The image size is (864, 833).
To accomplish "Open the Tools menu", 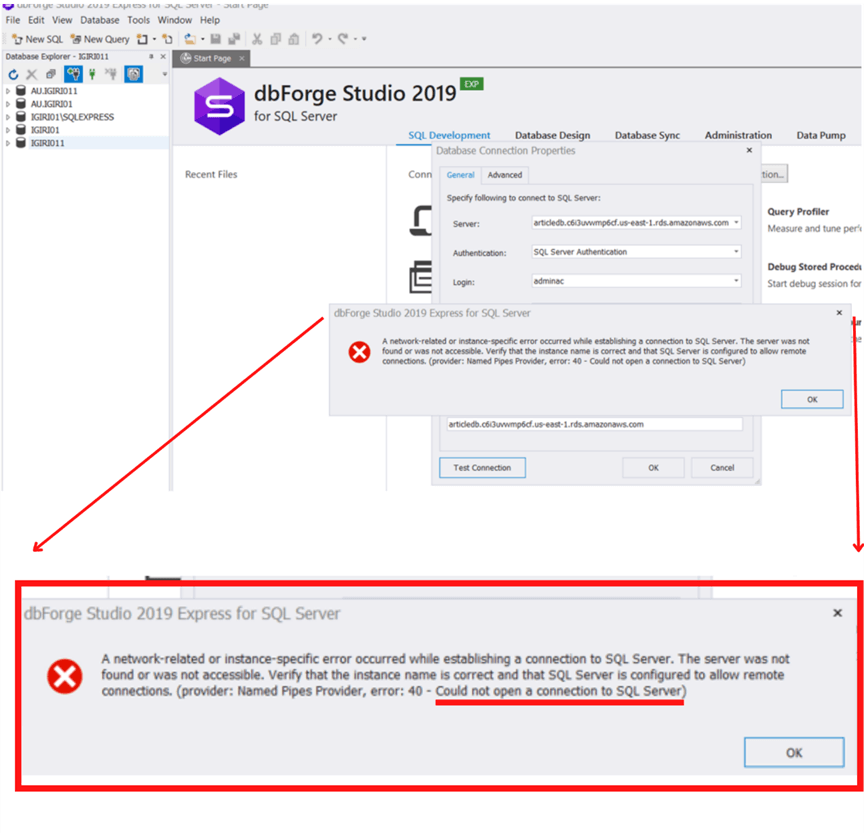I will 138,20.
